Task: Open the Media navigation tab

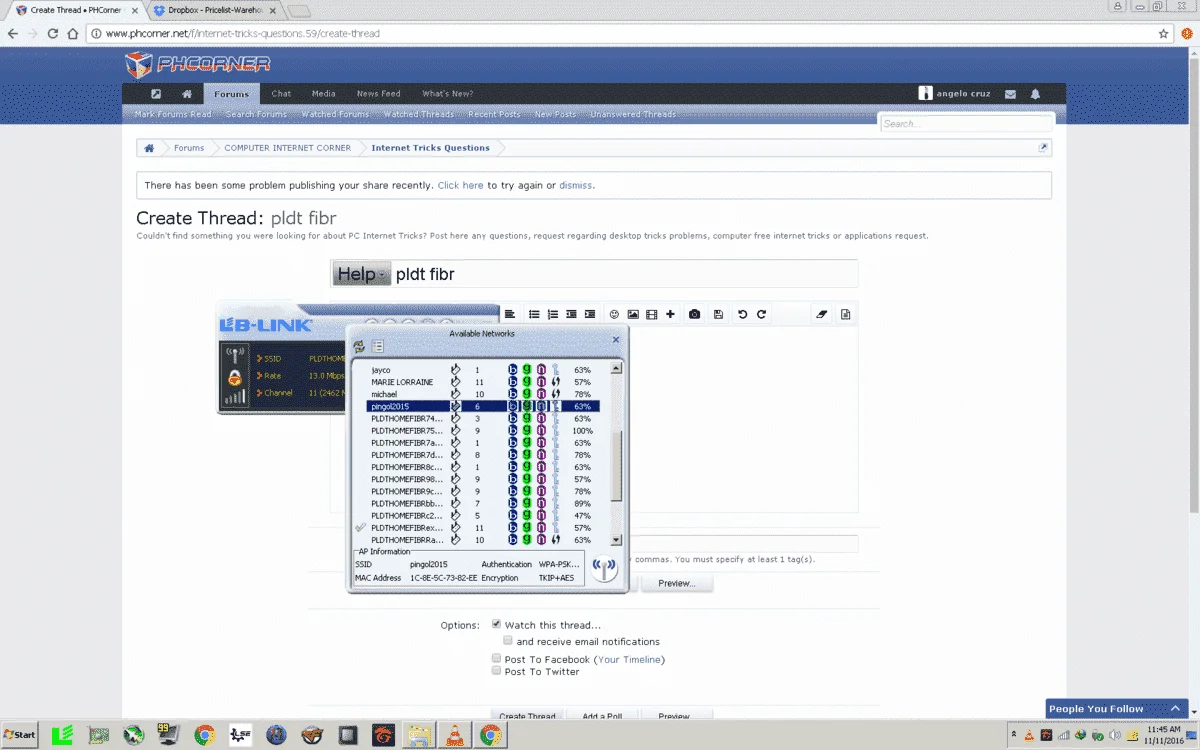Action: click(x=323, y=94)
